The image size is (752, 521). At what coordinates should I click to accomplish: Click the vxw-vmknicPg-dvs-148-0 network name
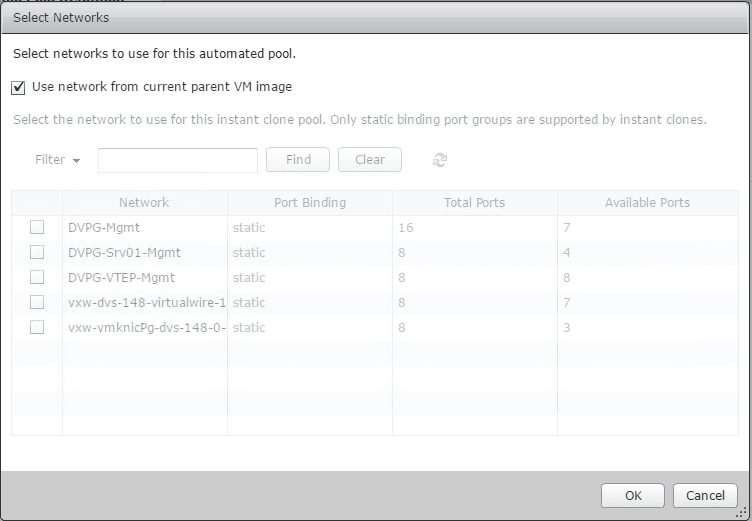coord(146,327)
